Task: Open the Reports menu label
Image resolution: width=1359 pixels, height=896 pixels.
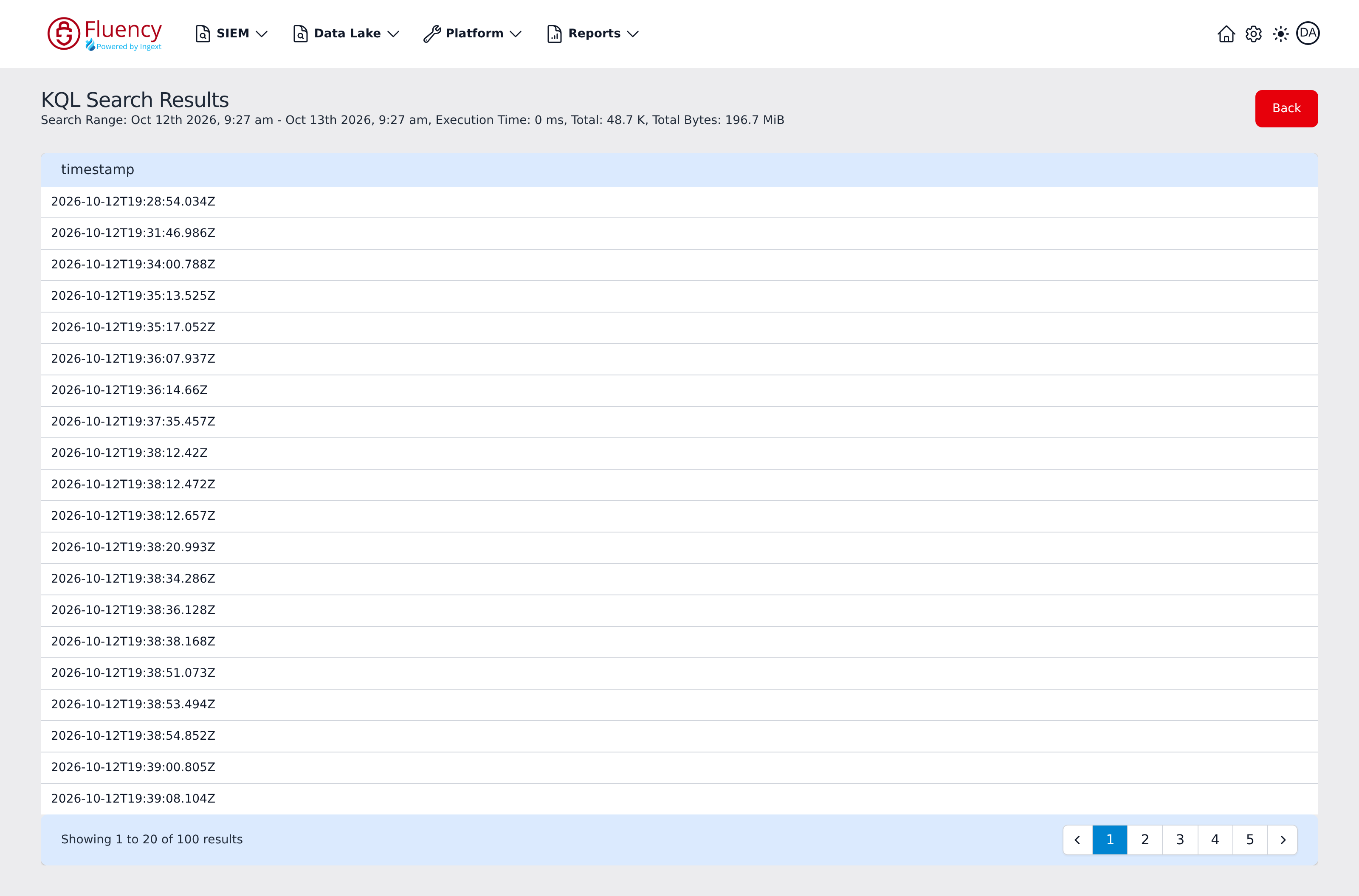Action: [594, 33]
